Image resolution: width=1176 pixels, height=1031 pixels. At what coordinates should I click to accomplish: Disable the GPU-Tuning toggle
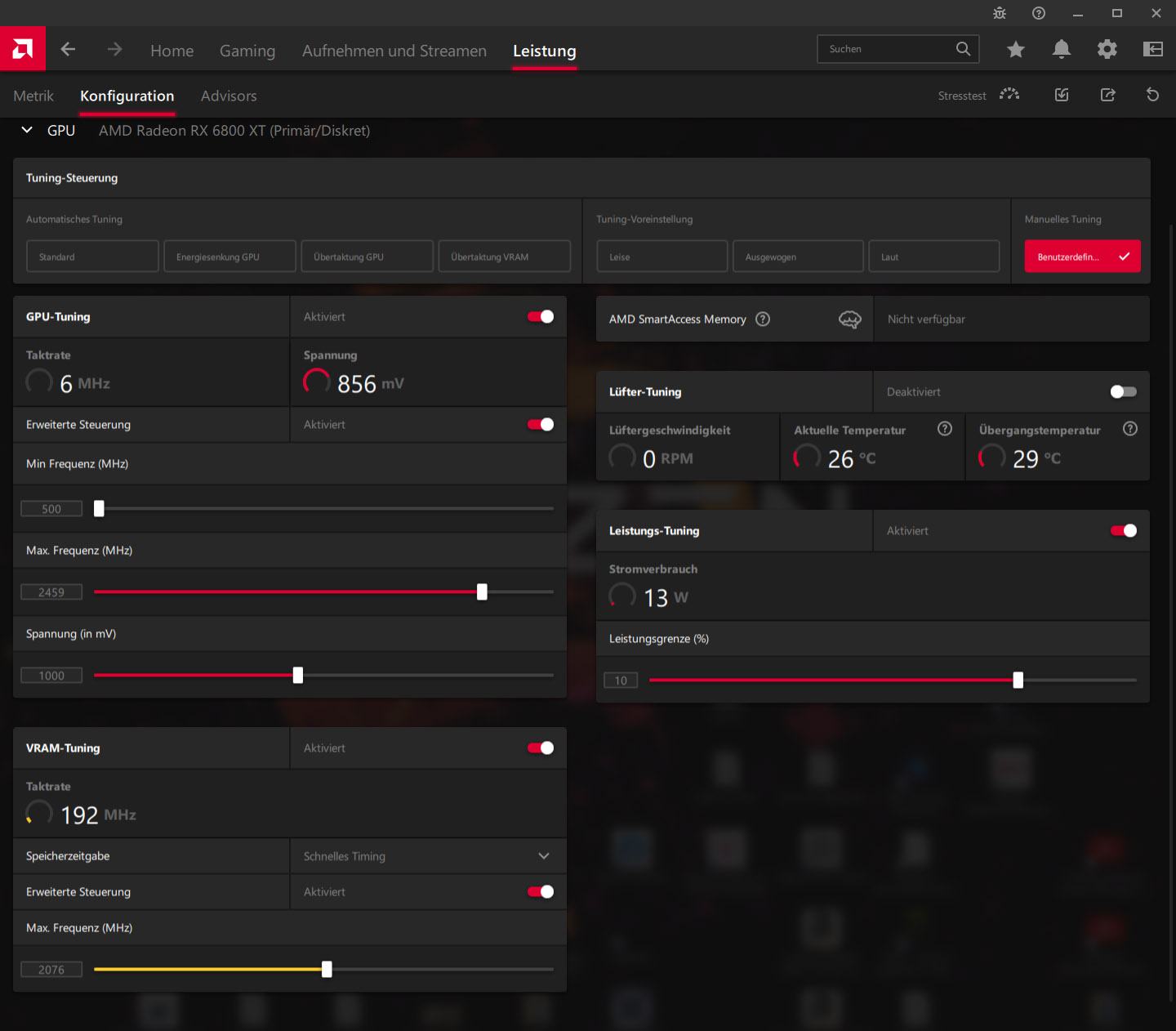541,317
